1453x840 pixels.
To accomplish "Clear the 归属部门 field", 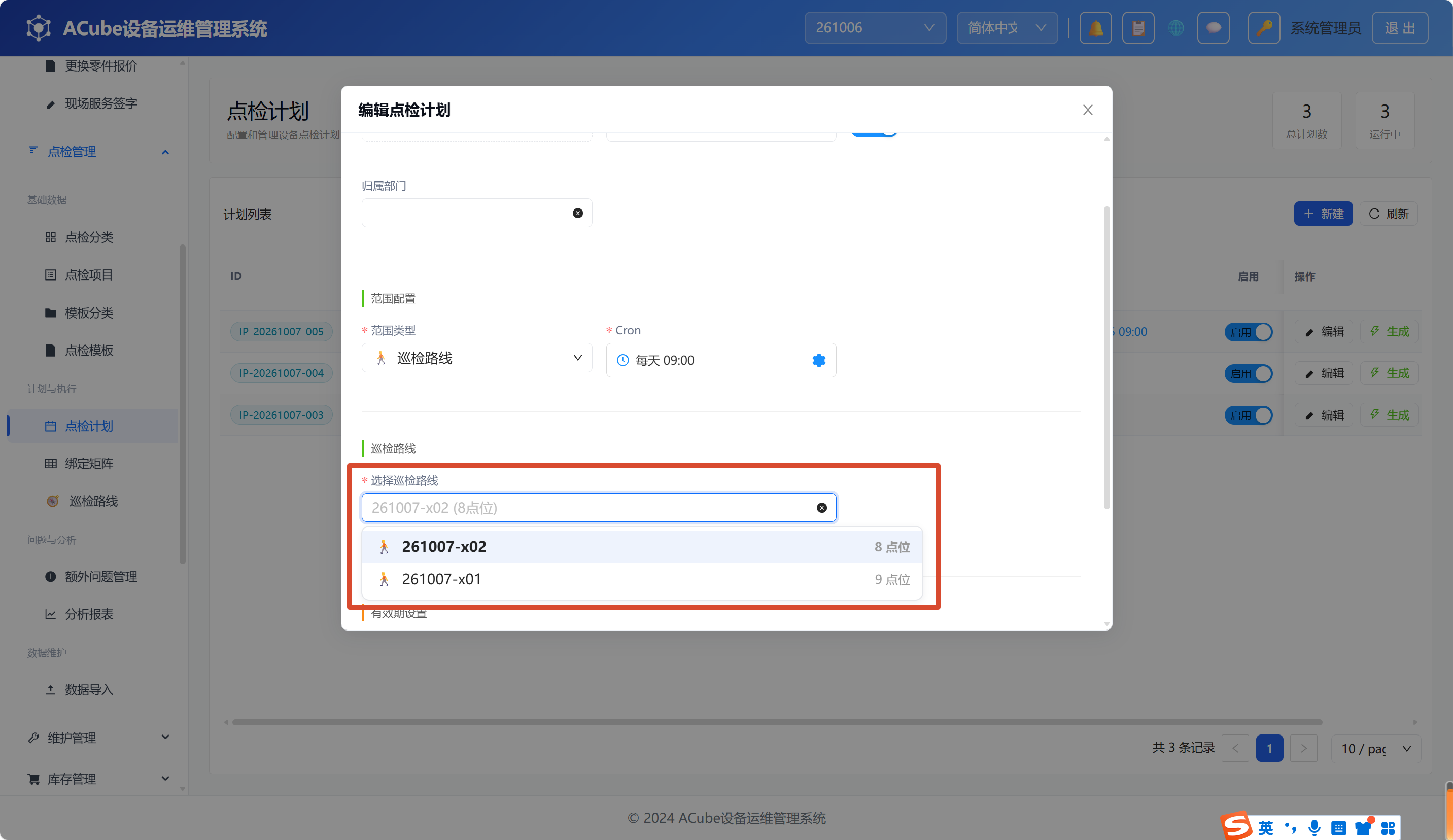I will pyautogui.click(x=578, y=214).
